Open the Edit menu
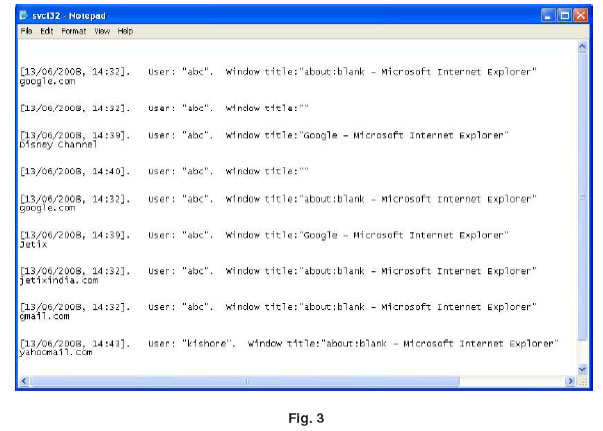The height and width of the screenshot is (431, 603). [x=46, y=31]
